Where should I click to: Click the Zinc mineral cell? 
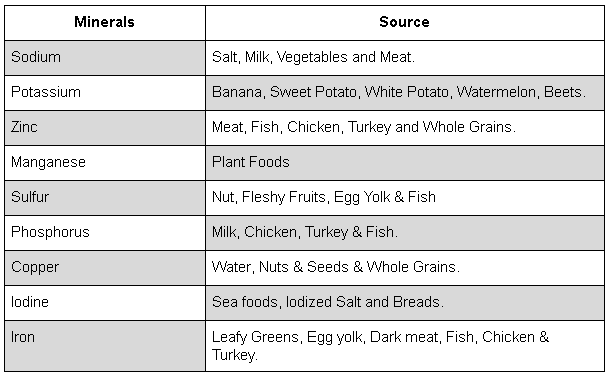point(105,128)
